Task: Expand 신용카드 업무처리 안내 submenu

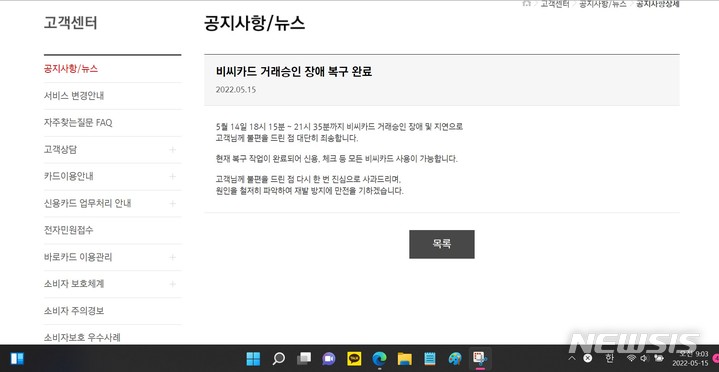Action: pos(172,203)
